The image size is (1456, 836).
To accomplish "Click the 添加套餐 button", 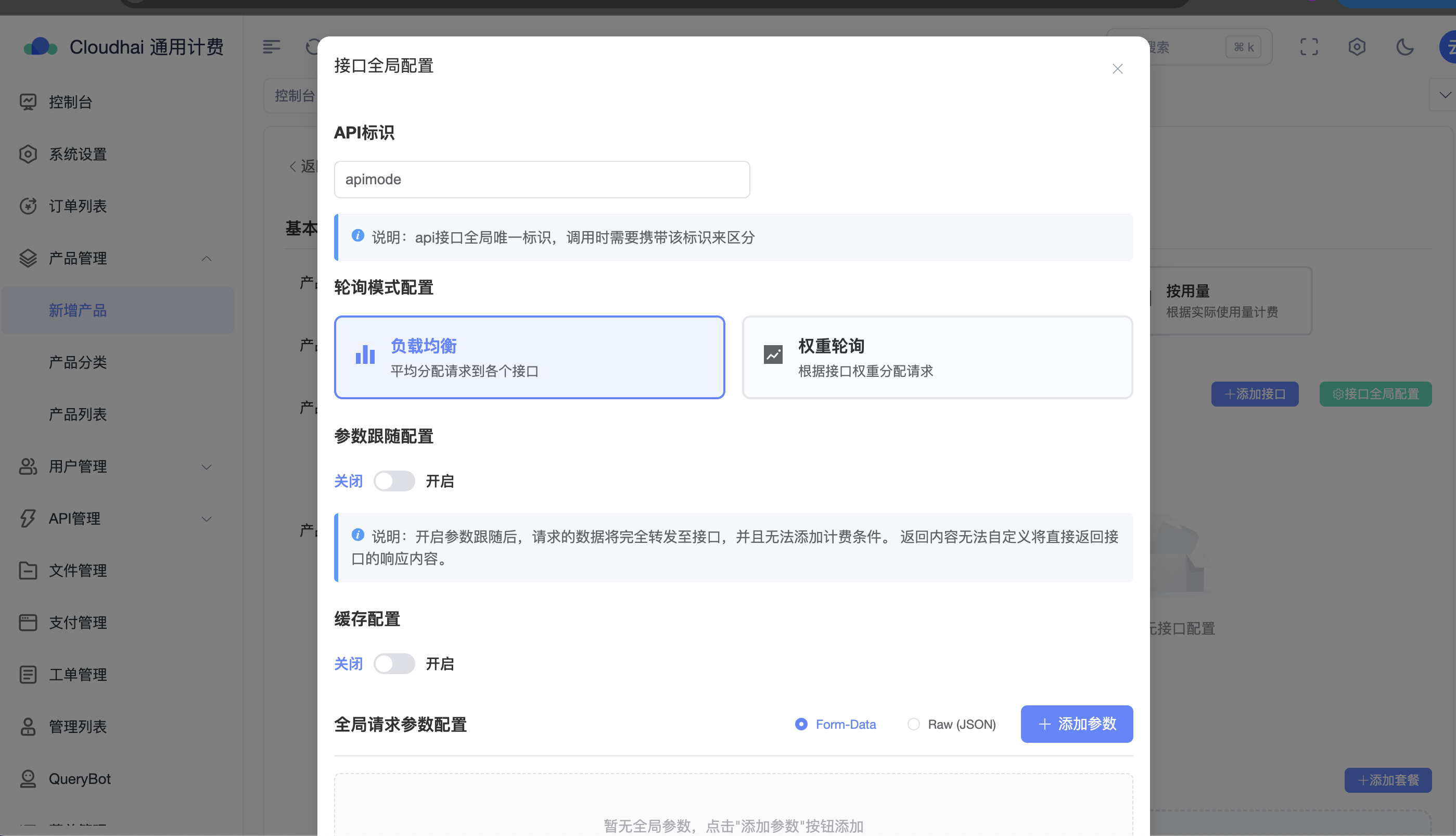I will pos(1388,780).
